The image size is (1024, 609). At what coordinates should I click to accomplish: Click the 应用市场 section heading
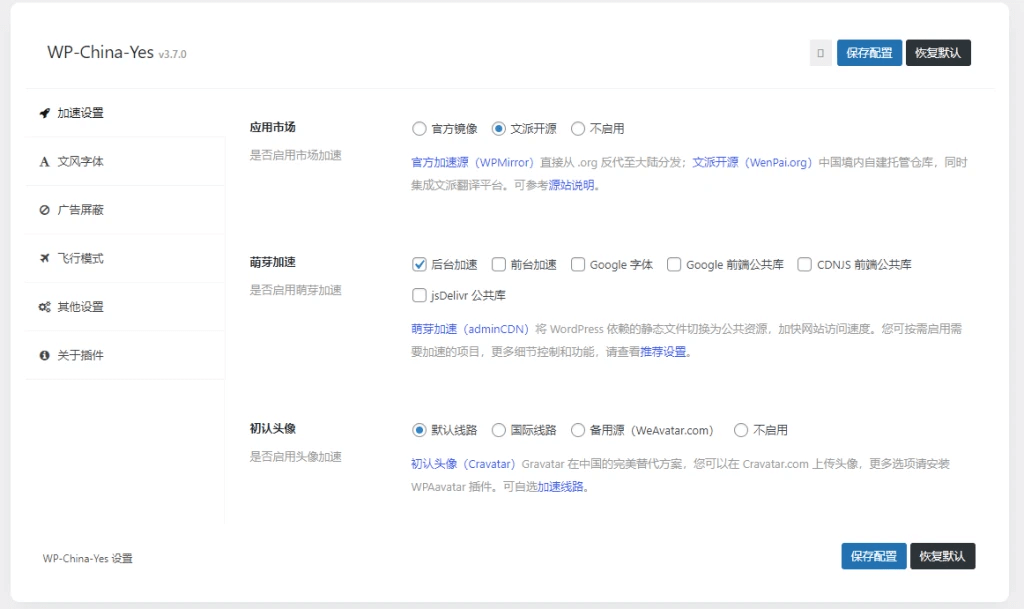pyautogui.click(x=272, y=127)
